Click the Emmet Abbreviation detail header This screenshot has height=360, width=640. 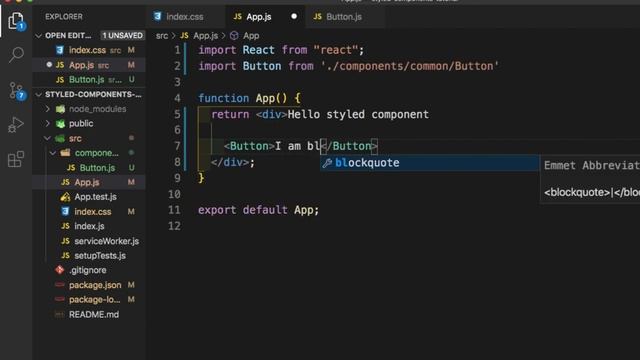coord(591,165)
